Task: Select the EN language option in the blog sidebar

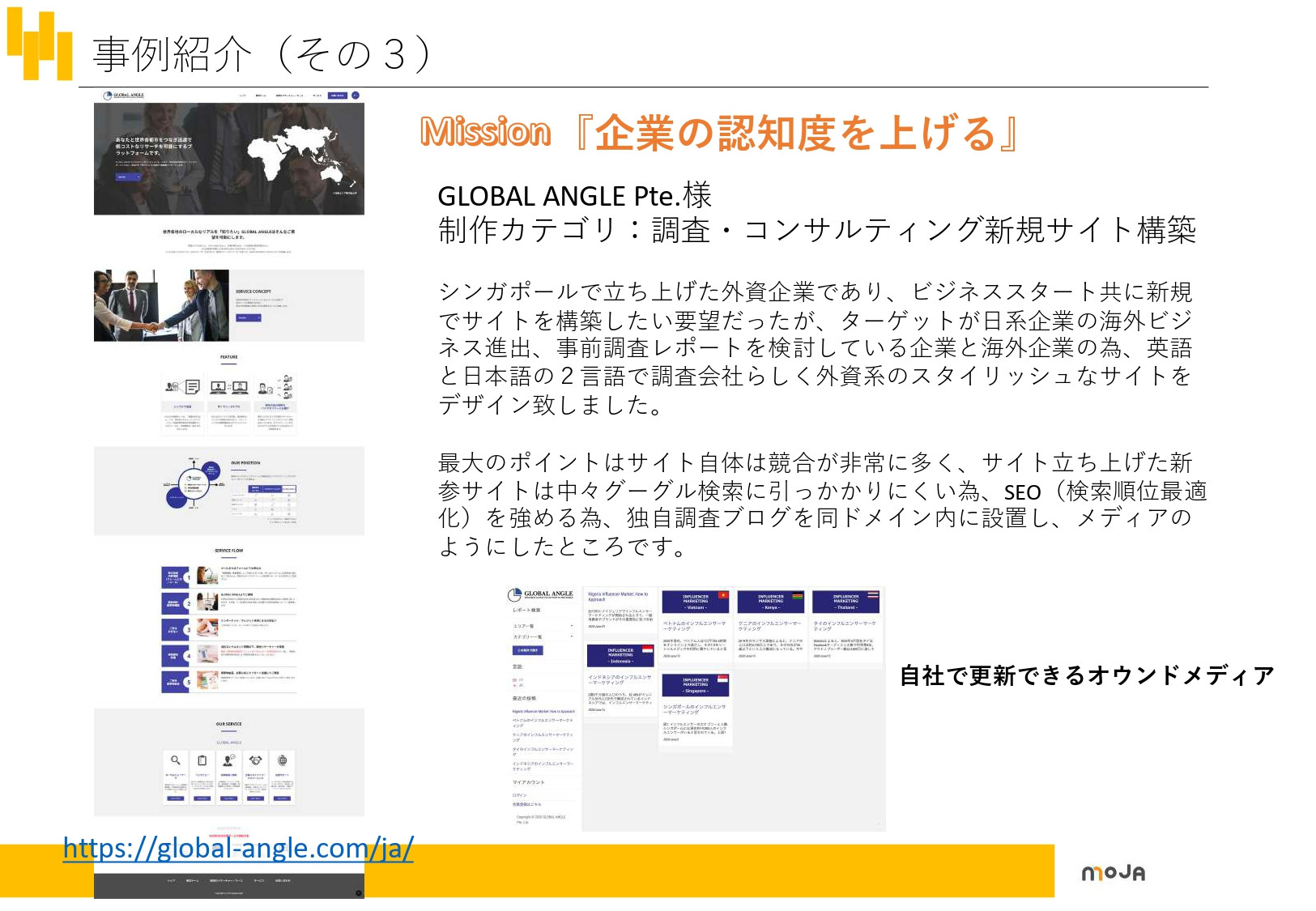Action: click(516, 679)
